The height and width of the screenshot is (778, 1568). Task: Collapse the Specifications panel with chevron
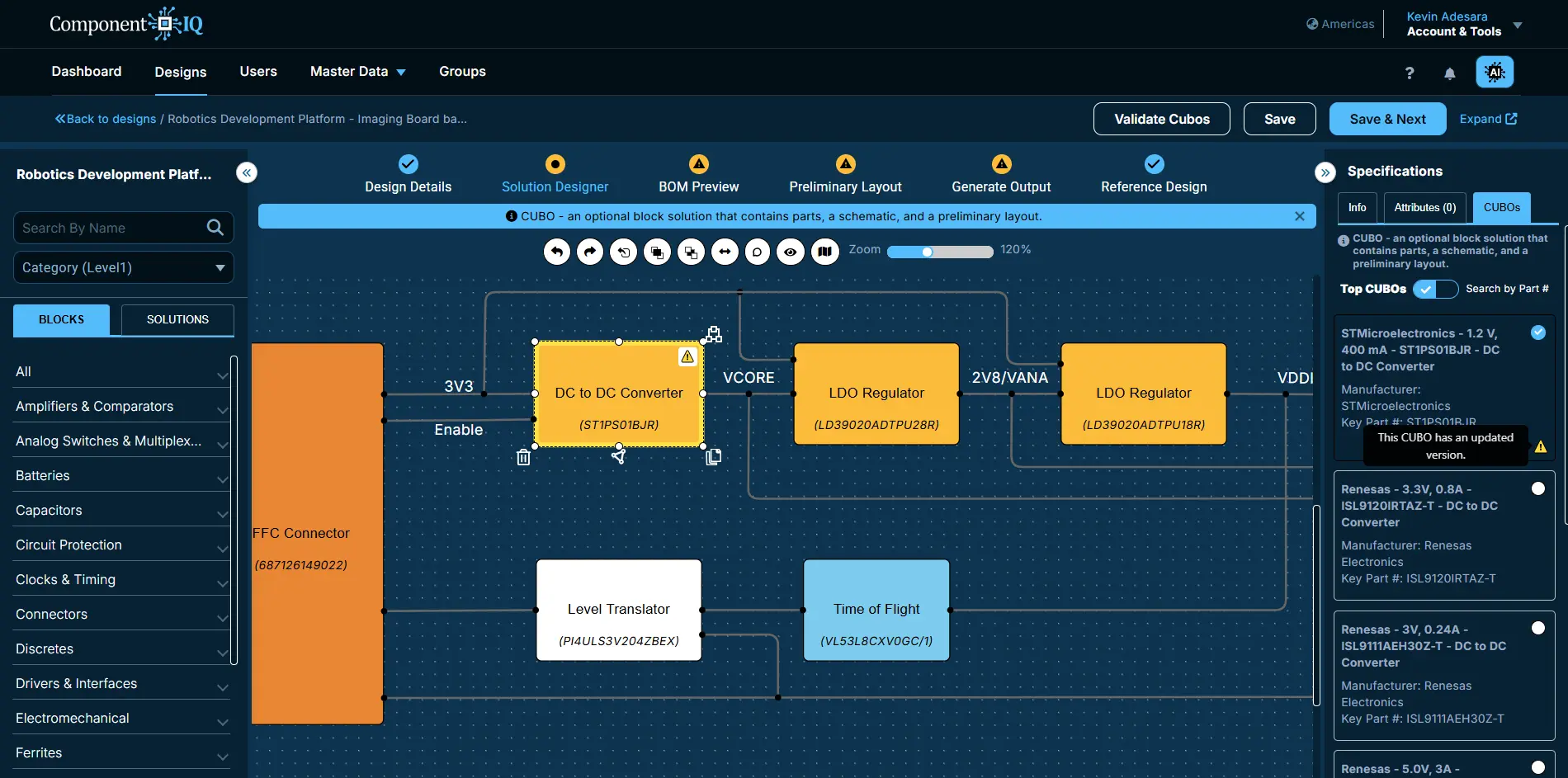tap(1325, 172)
